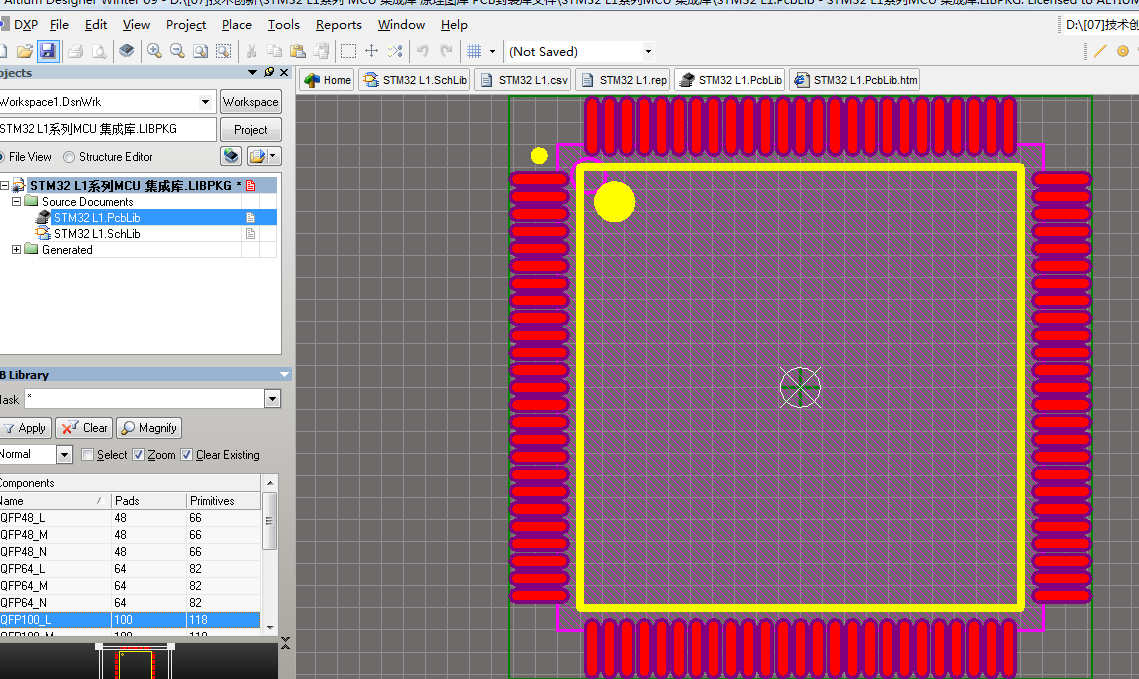The height and width of the screenshot is (679, 1139).
Task: Select STM32 L1.SchLib in the project tree
Action: point(97,234)
